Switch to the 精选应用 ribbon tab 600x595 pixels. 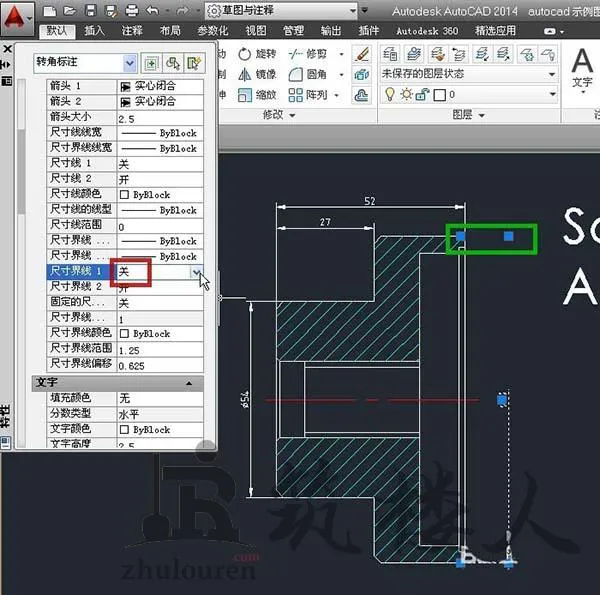[x=495, y=31]
